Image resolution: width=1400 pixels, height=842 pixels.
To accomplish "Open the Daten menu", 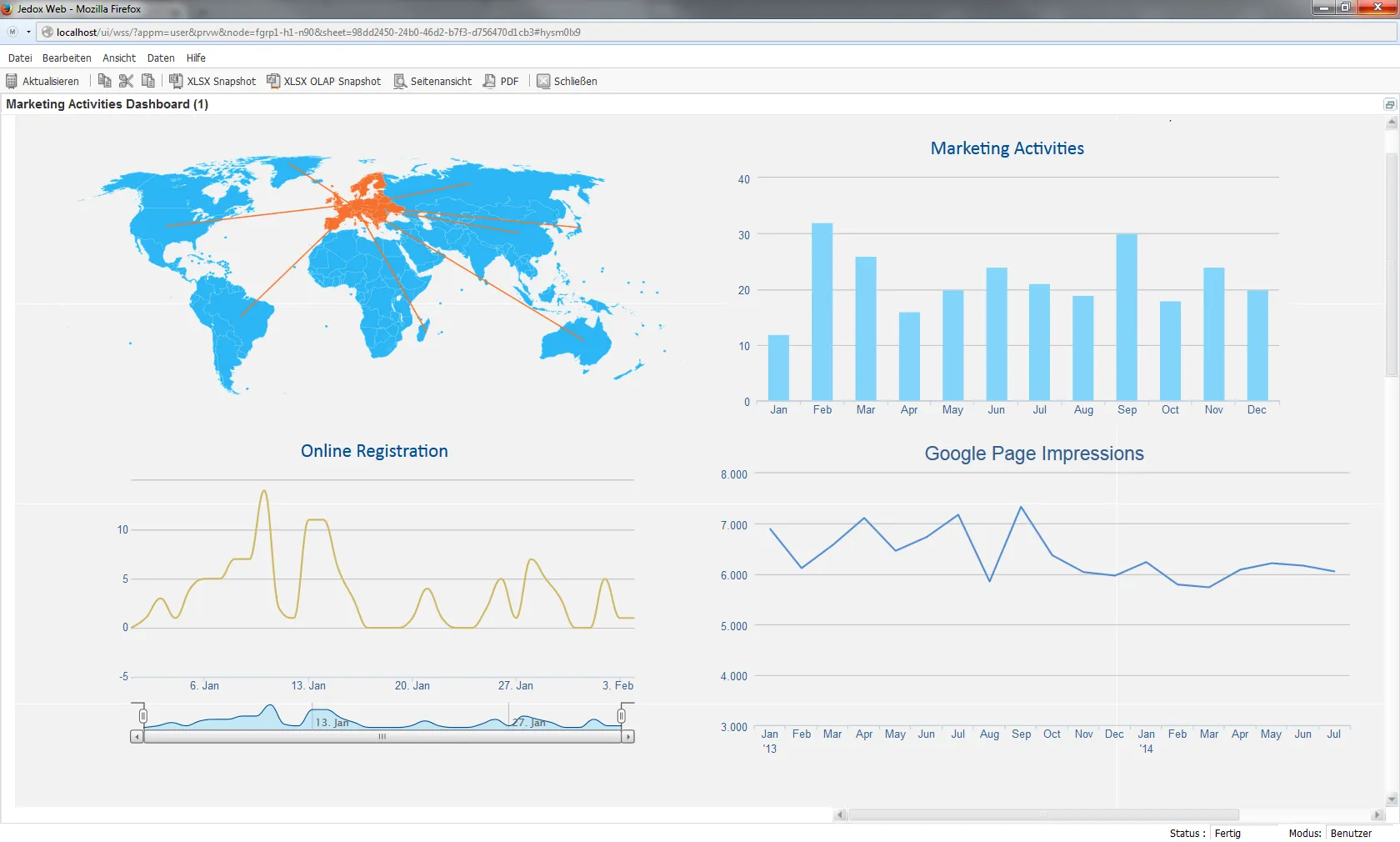I will [x=161, y=58].
